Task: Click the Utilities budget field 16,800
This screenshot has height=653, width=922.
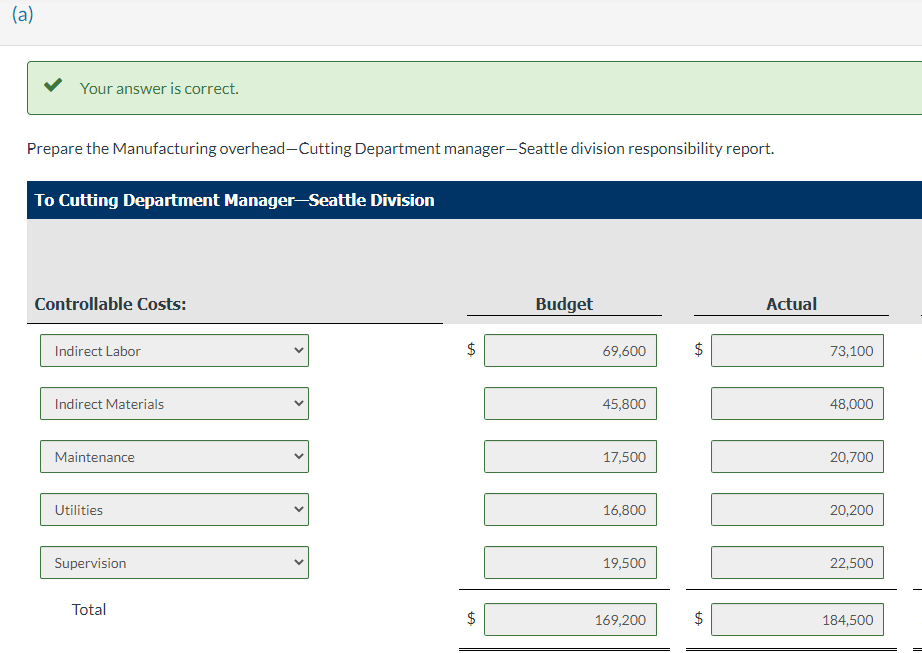Action: [570, 509]
